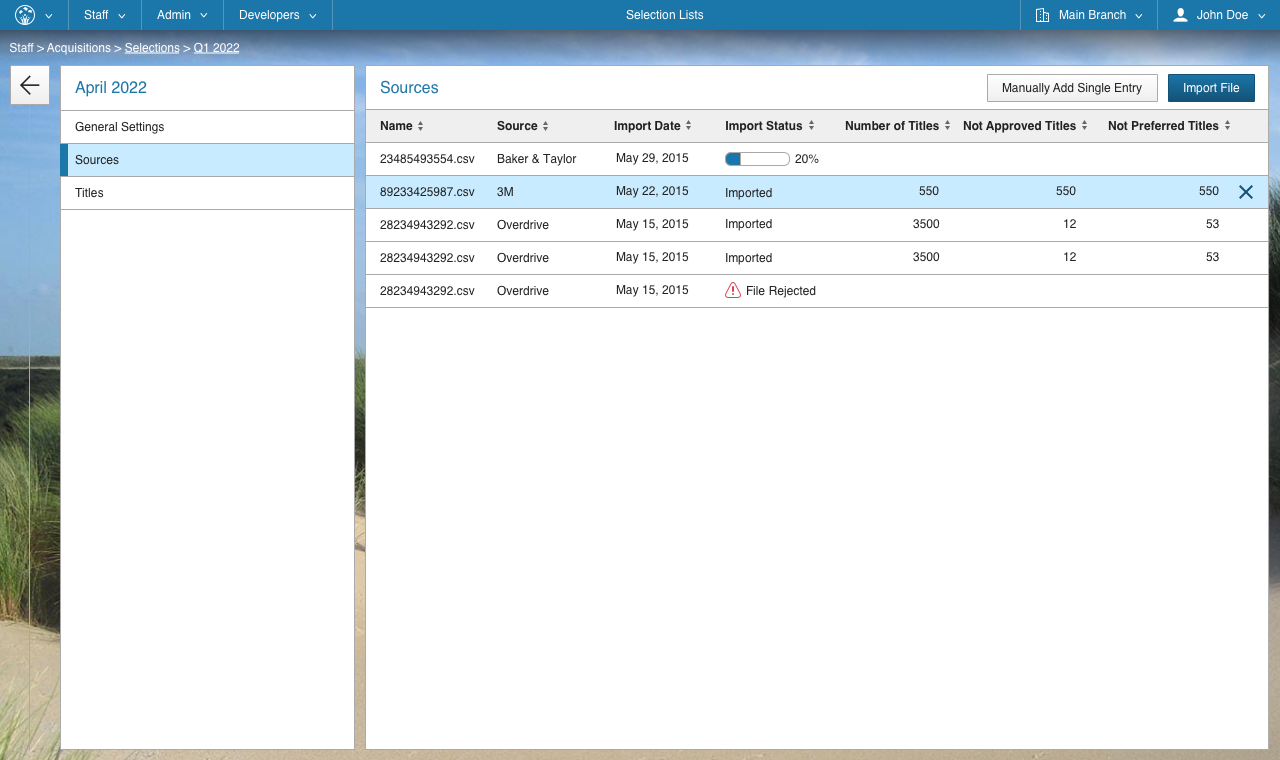Click the Main Branch building icon
The width and height of the screenshot is (1280, 760).
pyautogui.click(x=1042, y=15)
